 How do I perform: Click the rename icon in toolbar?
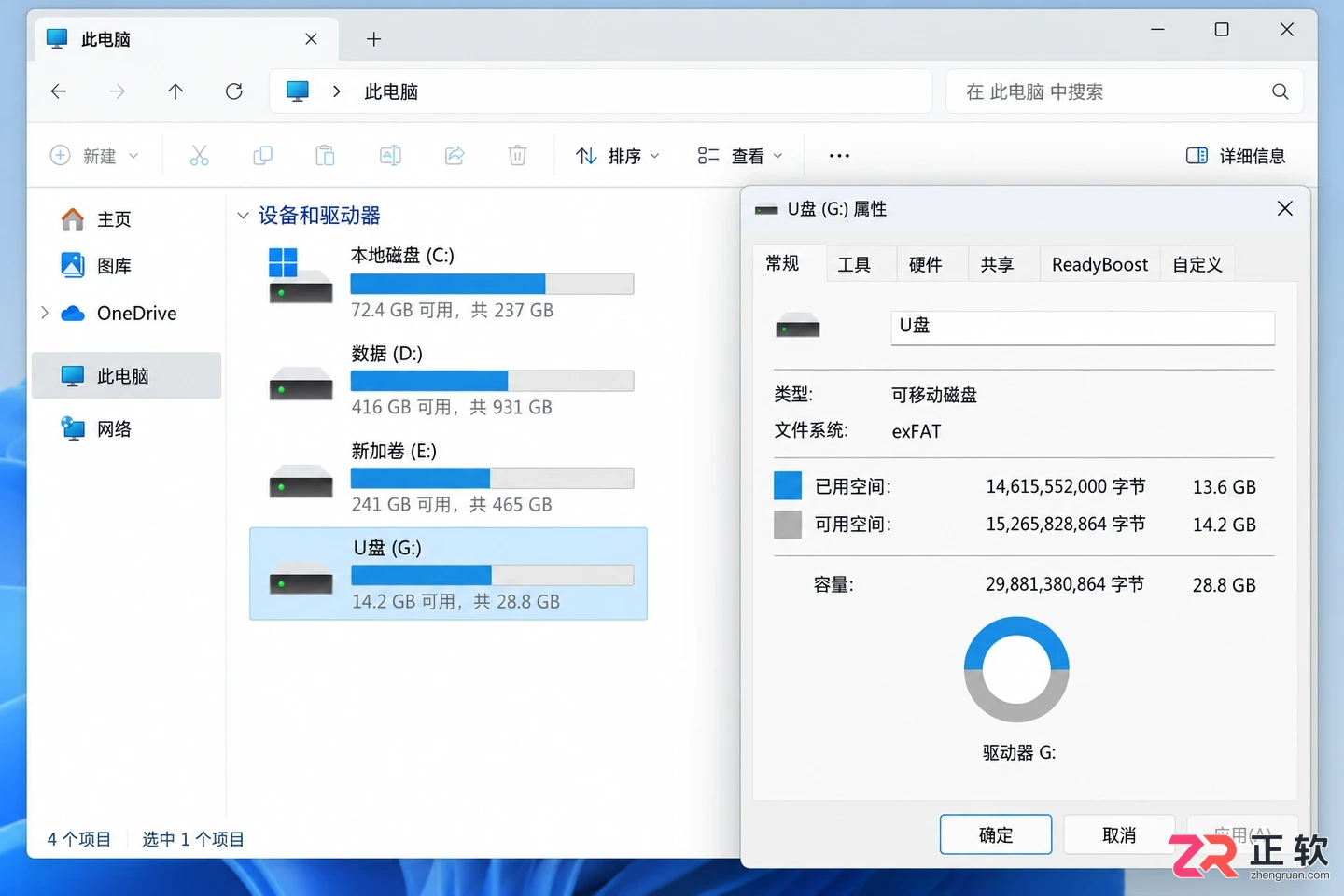(x=390, y=156)
